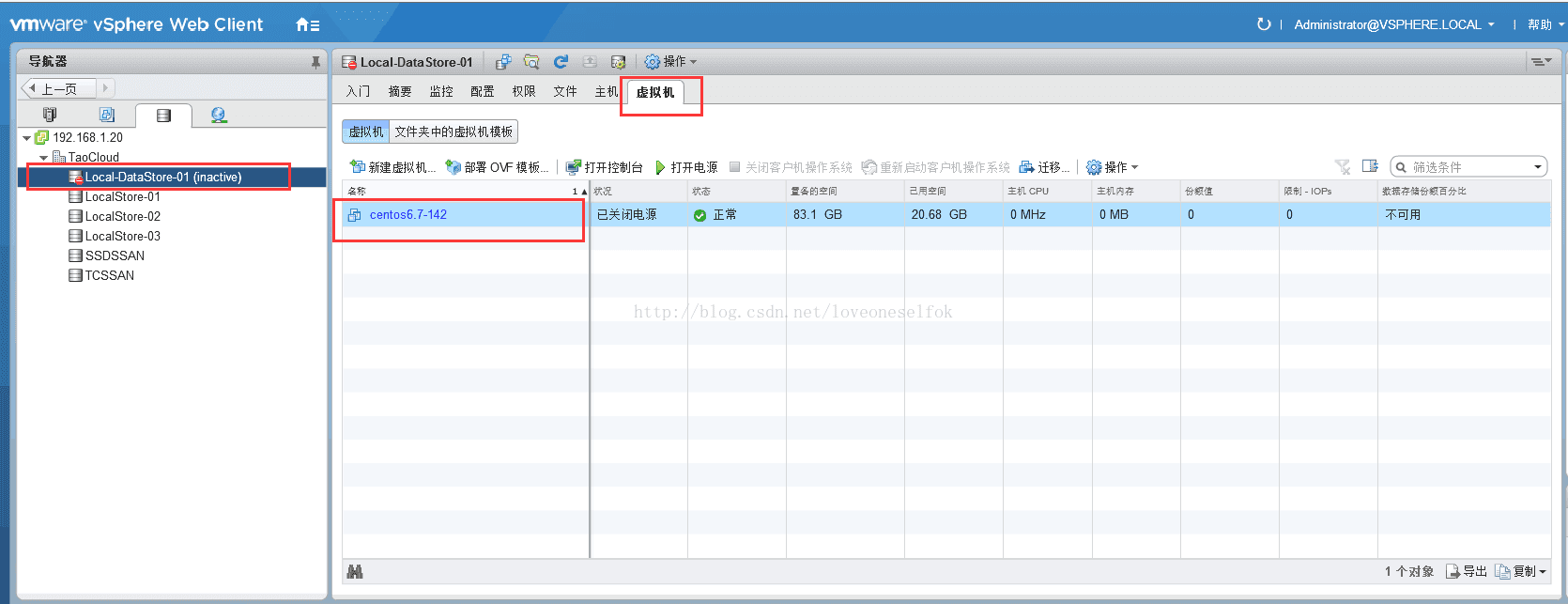Switch to the networking navigator tab
The width and height of the screenshot is (1568, 604).
pos(219,115)
